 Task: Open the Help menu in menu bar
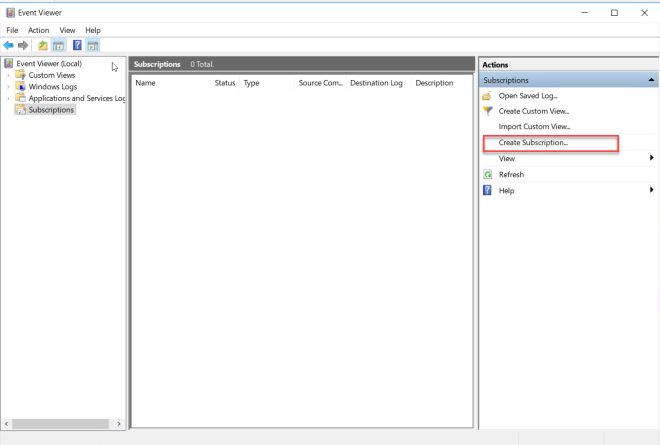(93, 30)
